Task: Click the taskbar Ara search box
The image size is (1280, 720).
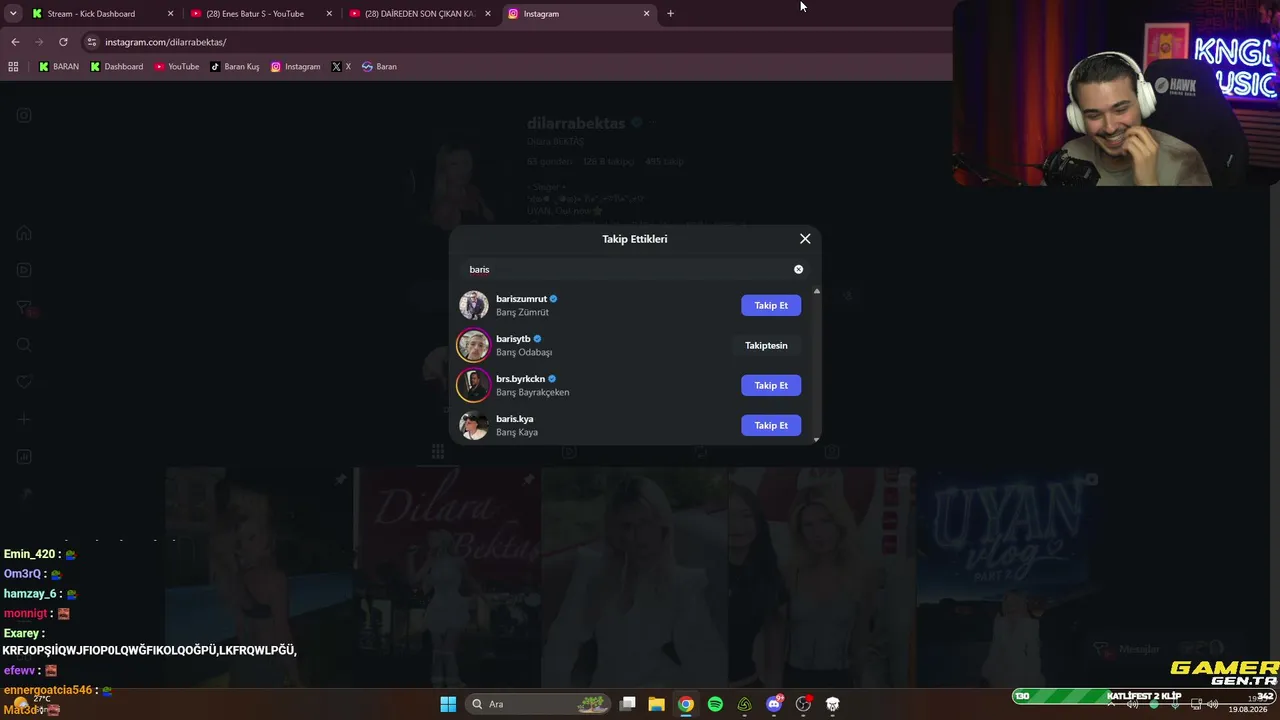Action: 539,704
